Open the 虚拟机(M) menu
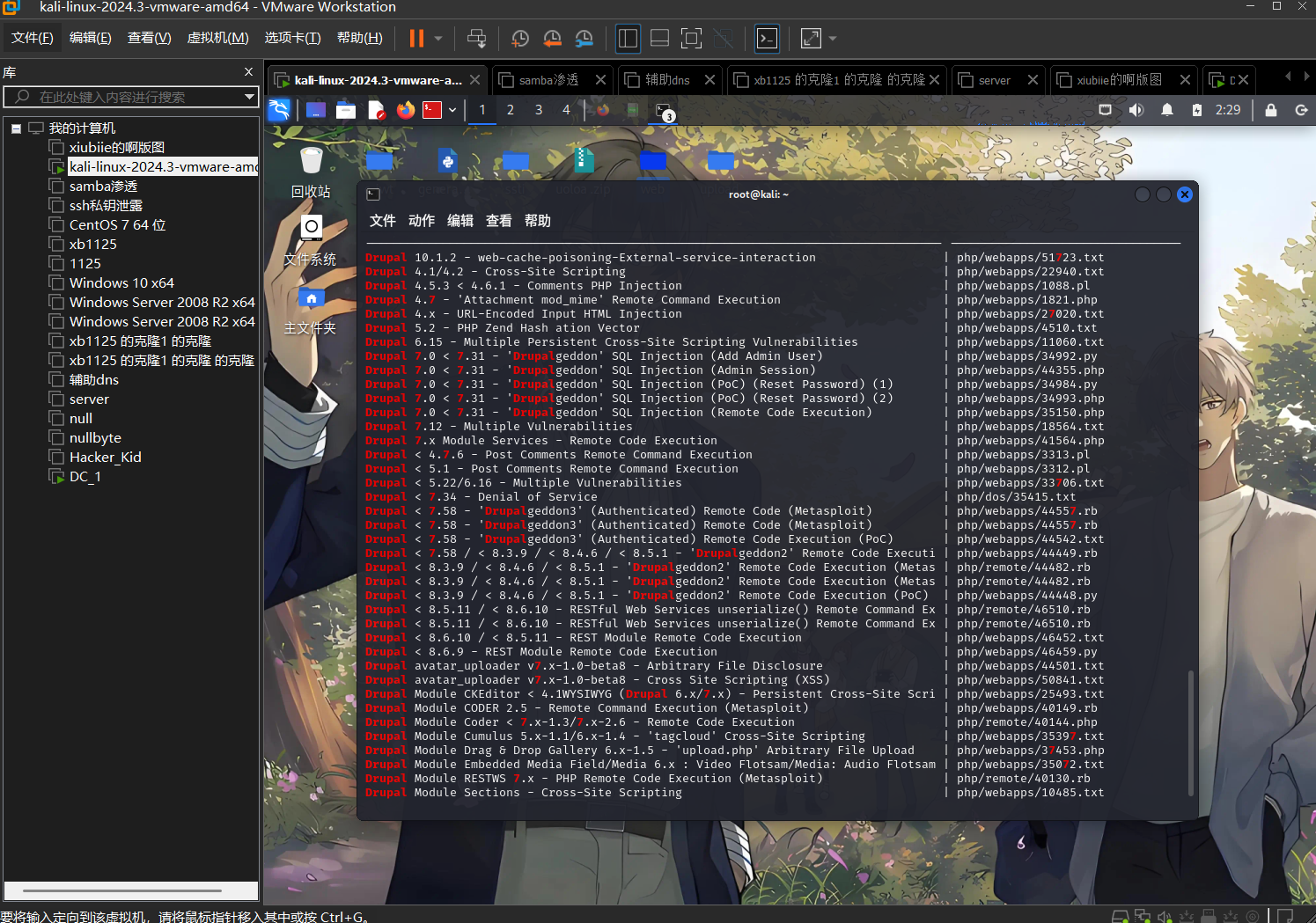 point(217,38)
